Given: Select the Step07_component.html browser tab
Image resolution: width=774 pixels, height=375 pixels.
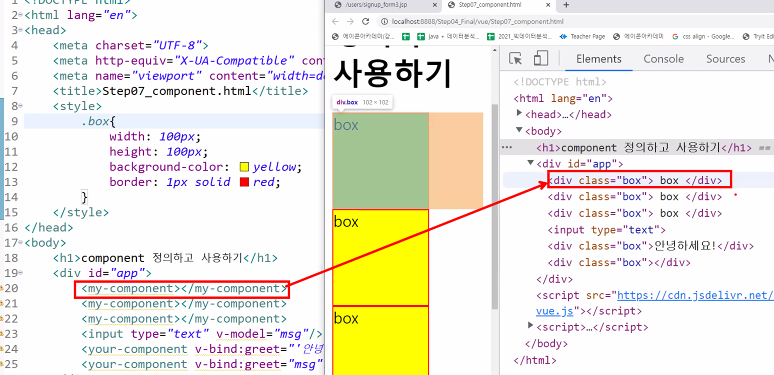Looking at the screenshot, I should pos(499,5).
